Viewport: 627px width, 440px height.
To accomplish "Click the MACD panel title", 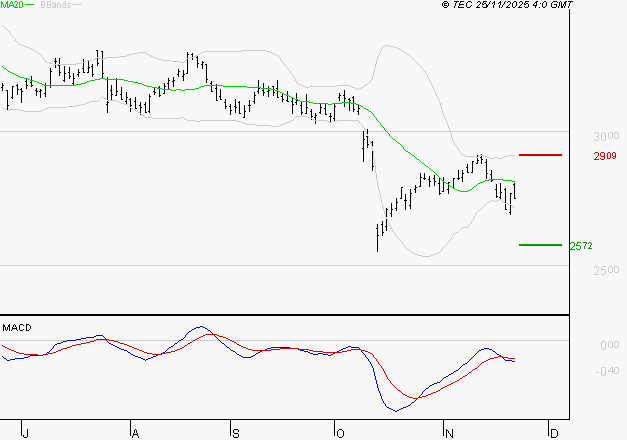I will click(x=17, y=328).
